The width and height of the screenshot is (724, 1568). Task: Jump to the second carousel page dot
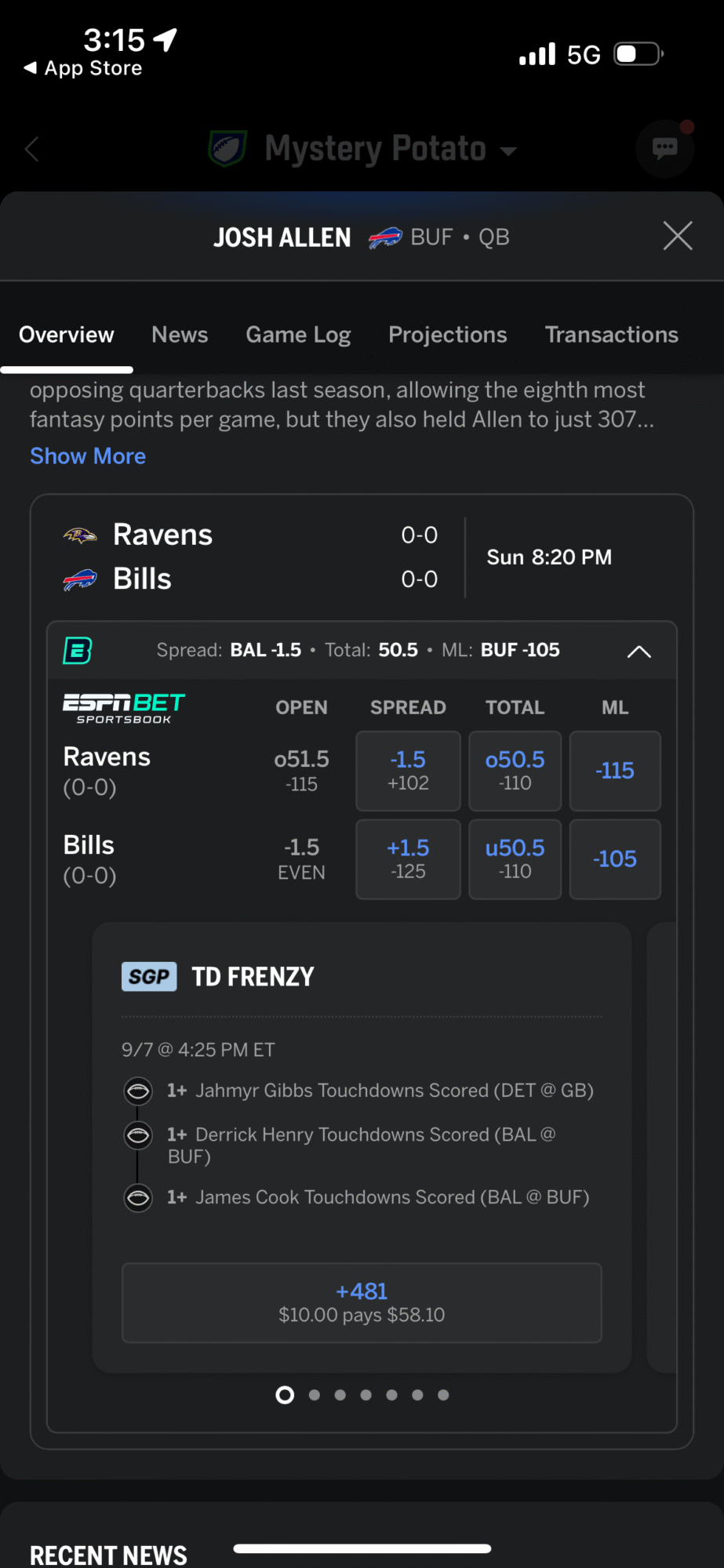click(315, 1395)
